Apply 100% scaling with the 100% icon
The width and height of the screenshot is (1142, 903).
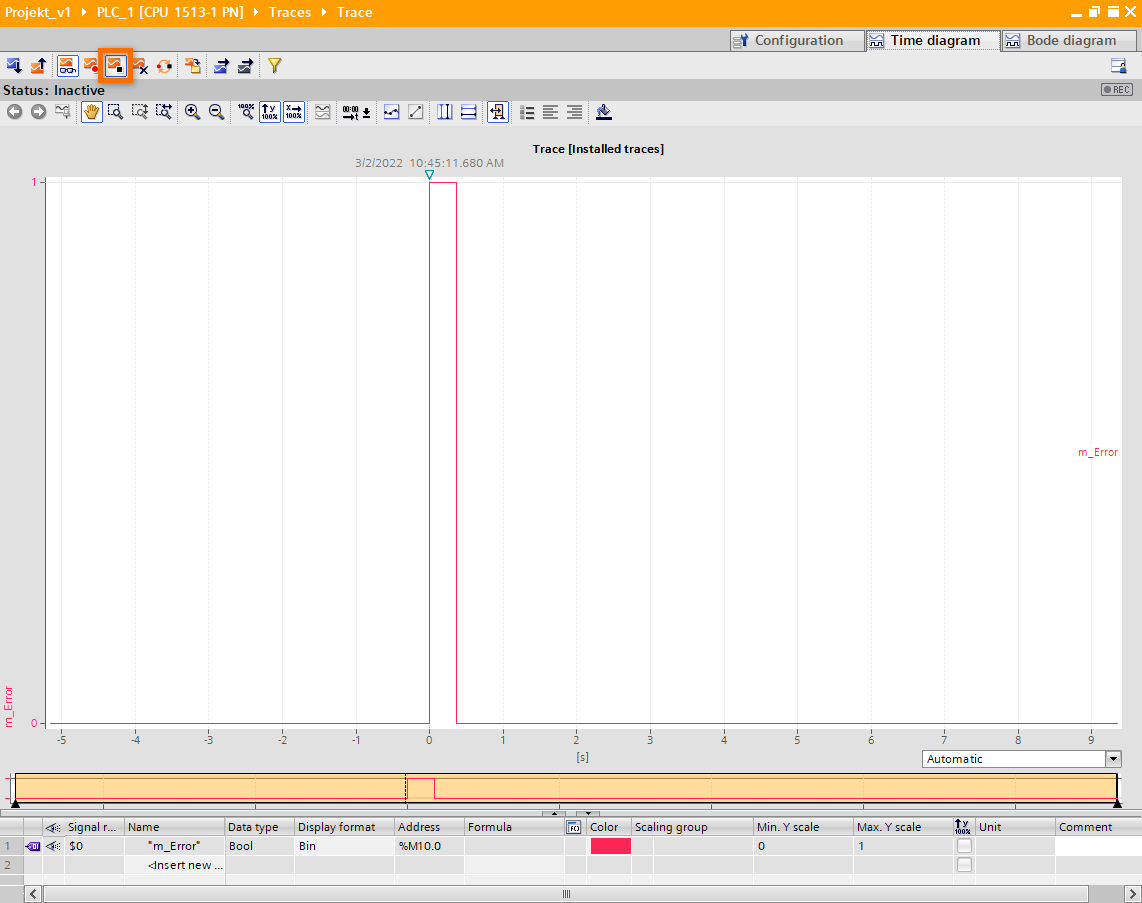246,112
